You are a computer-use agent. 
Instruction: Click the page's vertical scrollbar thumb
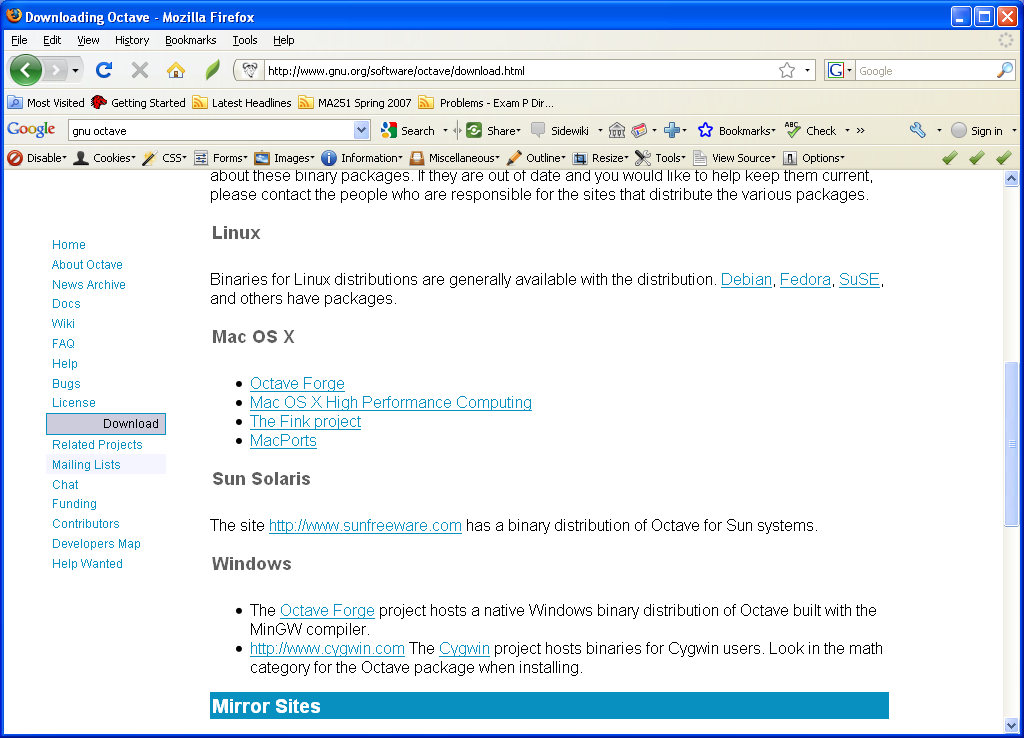(x=1011, y=443)
